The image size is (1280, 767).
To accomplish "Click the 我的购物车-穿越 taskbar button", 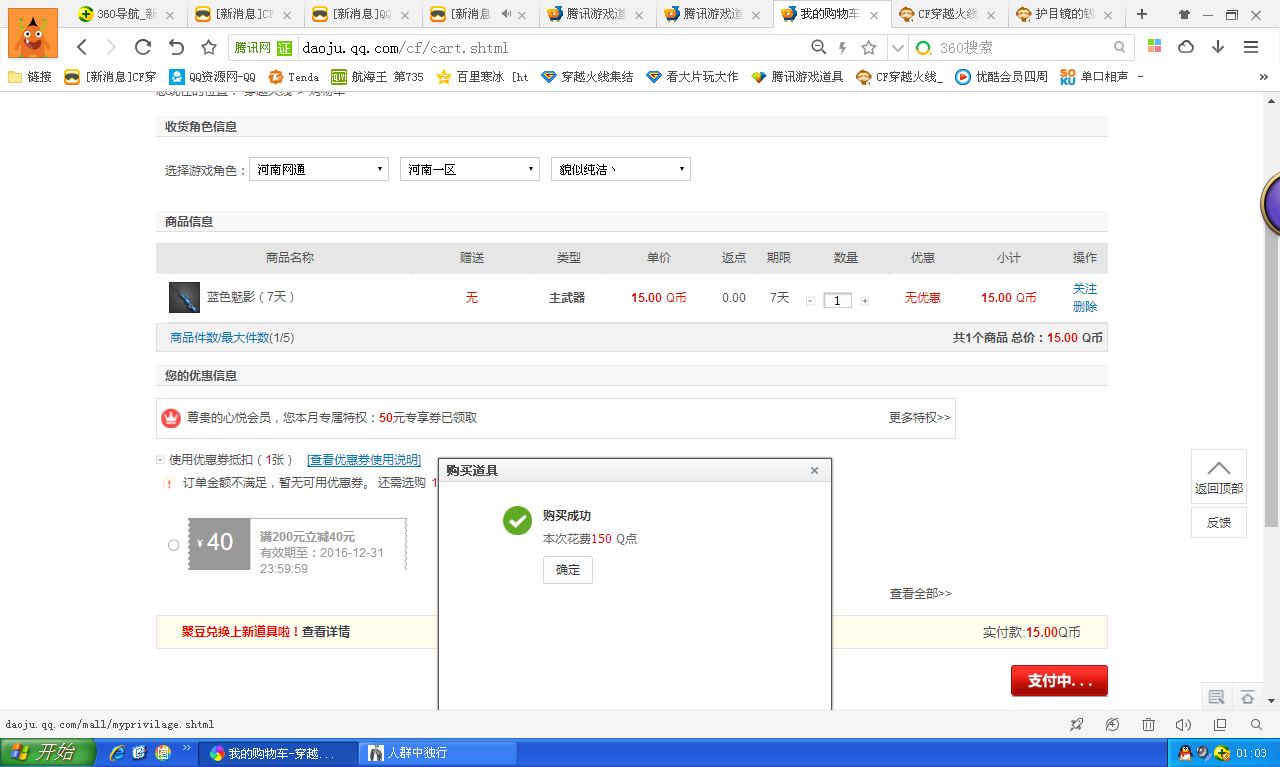I will [279, 753].
